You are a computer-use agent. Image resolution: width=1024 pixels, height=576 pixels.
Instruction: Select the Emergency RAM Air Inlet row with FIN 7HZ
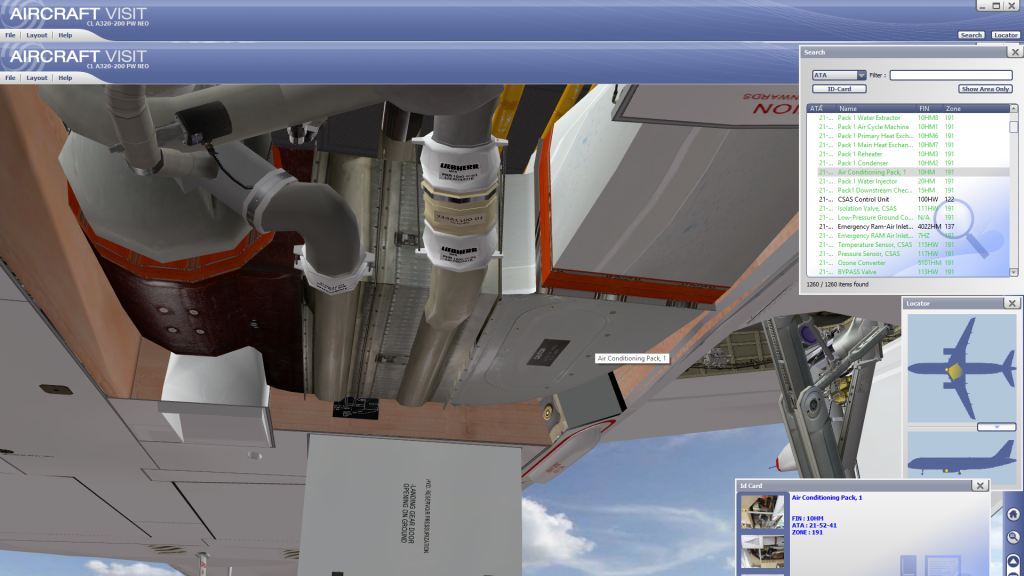point(908,236)
